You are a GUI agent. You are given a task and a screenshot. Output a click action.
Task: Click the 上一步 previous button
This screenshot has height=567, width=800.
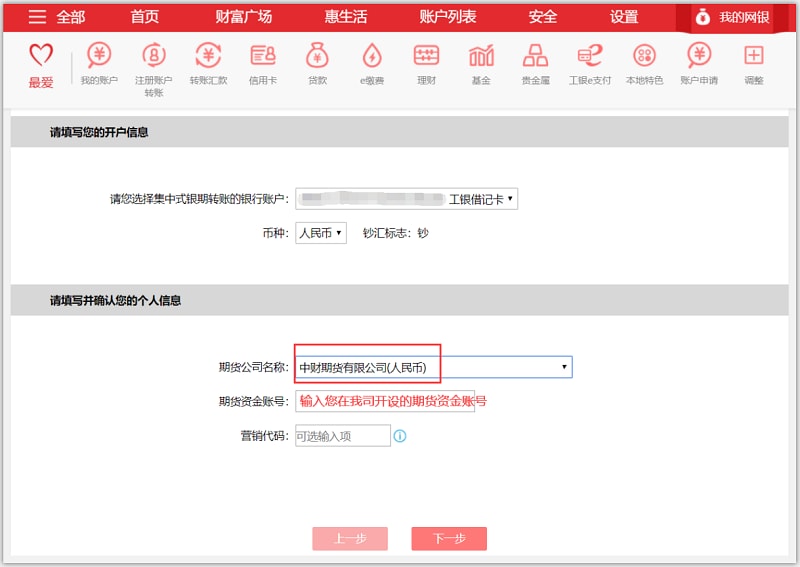pyautogui.click(x=350, y=538)
